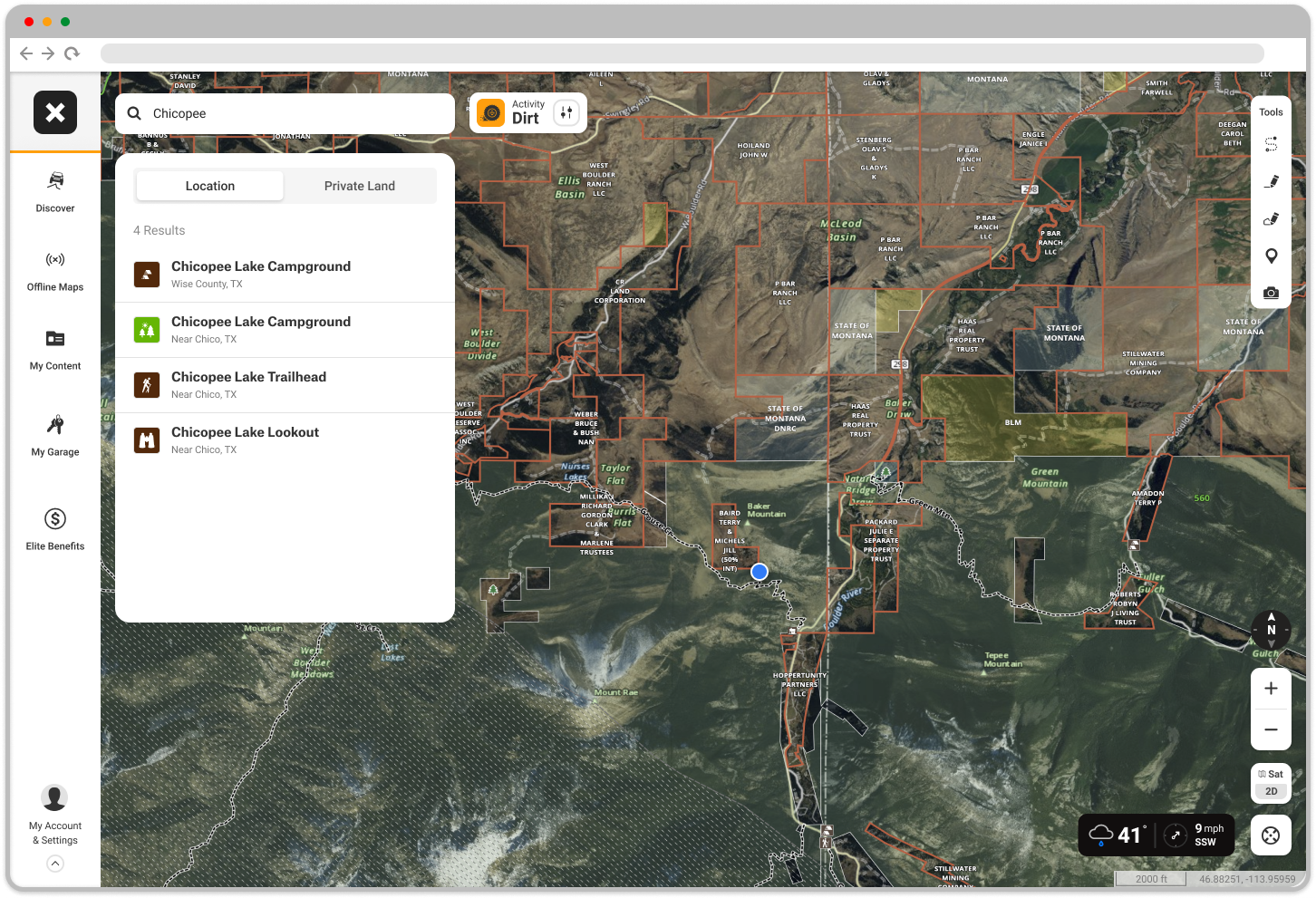
Task: Zoom in the map
Action: 1271,689
